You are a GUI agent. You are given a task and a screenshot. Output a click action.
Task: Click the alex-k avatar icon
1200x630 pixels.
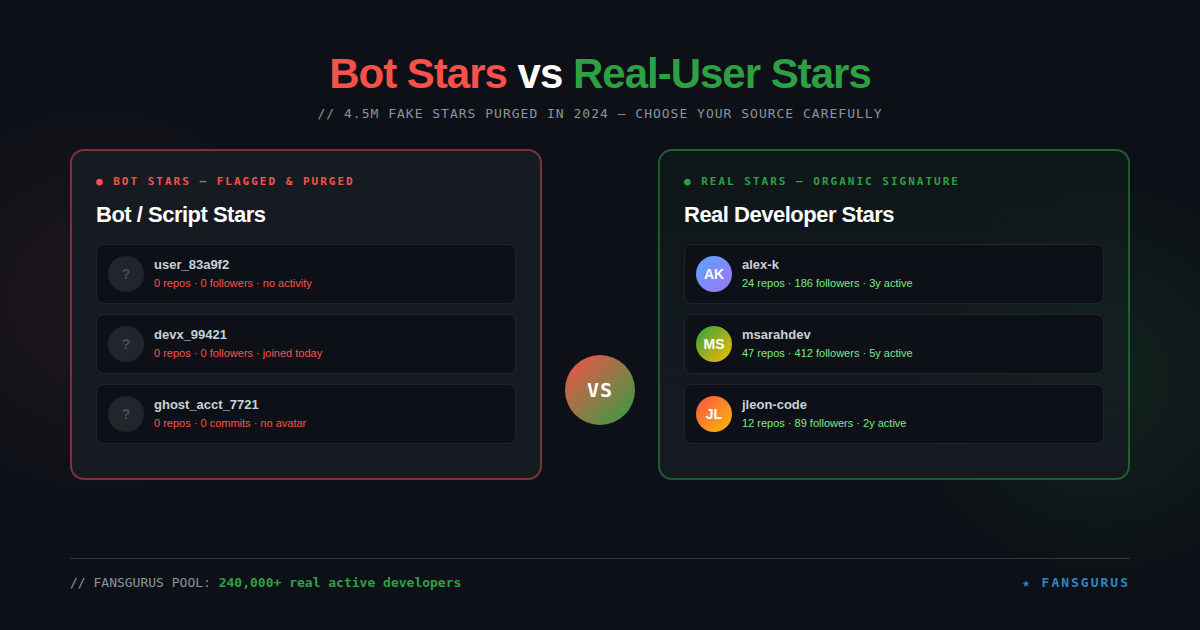coord(713,274)
